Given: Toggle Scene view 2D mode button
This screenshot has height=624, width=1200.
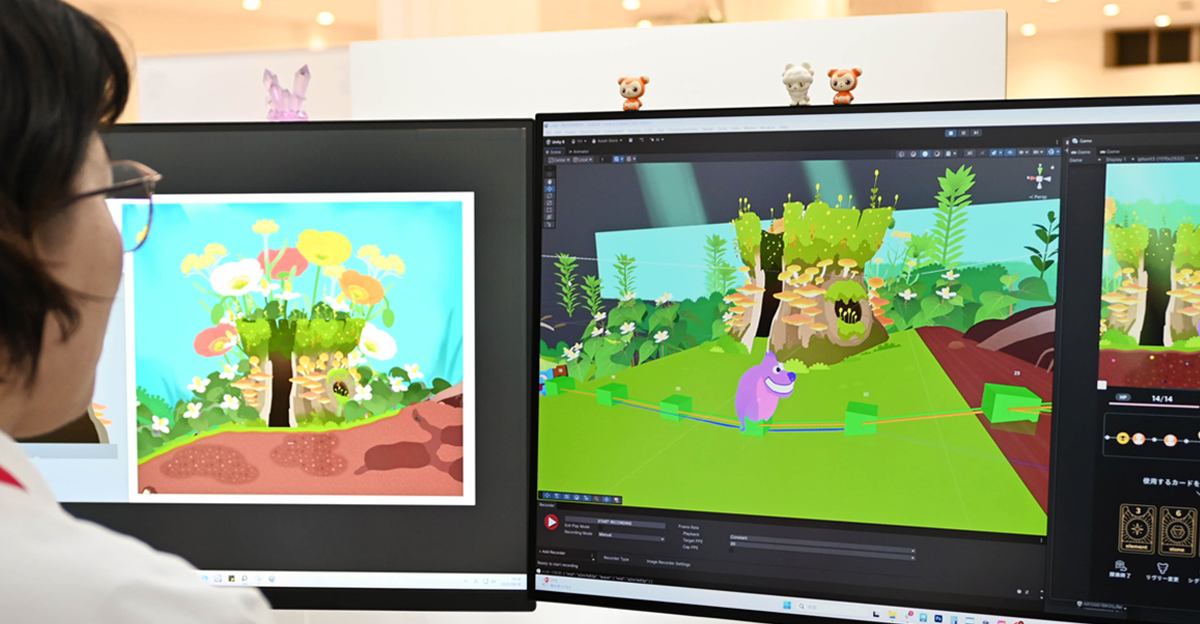Looking at the screenshot, I should tap(969, 153).
